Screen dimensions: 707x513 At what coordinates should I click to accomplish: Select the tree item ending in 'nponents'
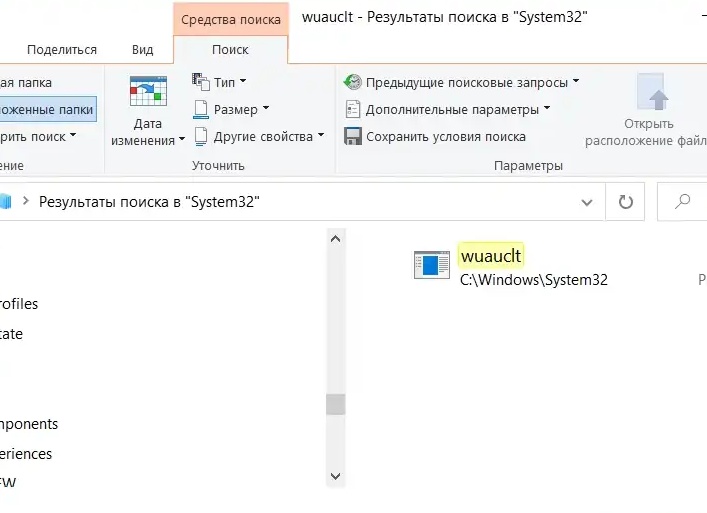click(x=29, y=424)
